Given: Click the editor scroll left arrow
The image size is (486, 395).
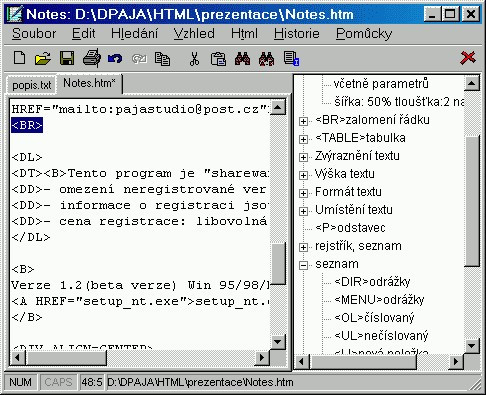Looking at the screenshot, I should click(x=18, y=358).
